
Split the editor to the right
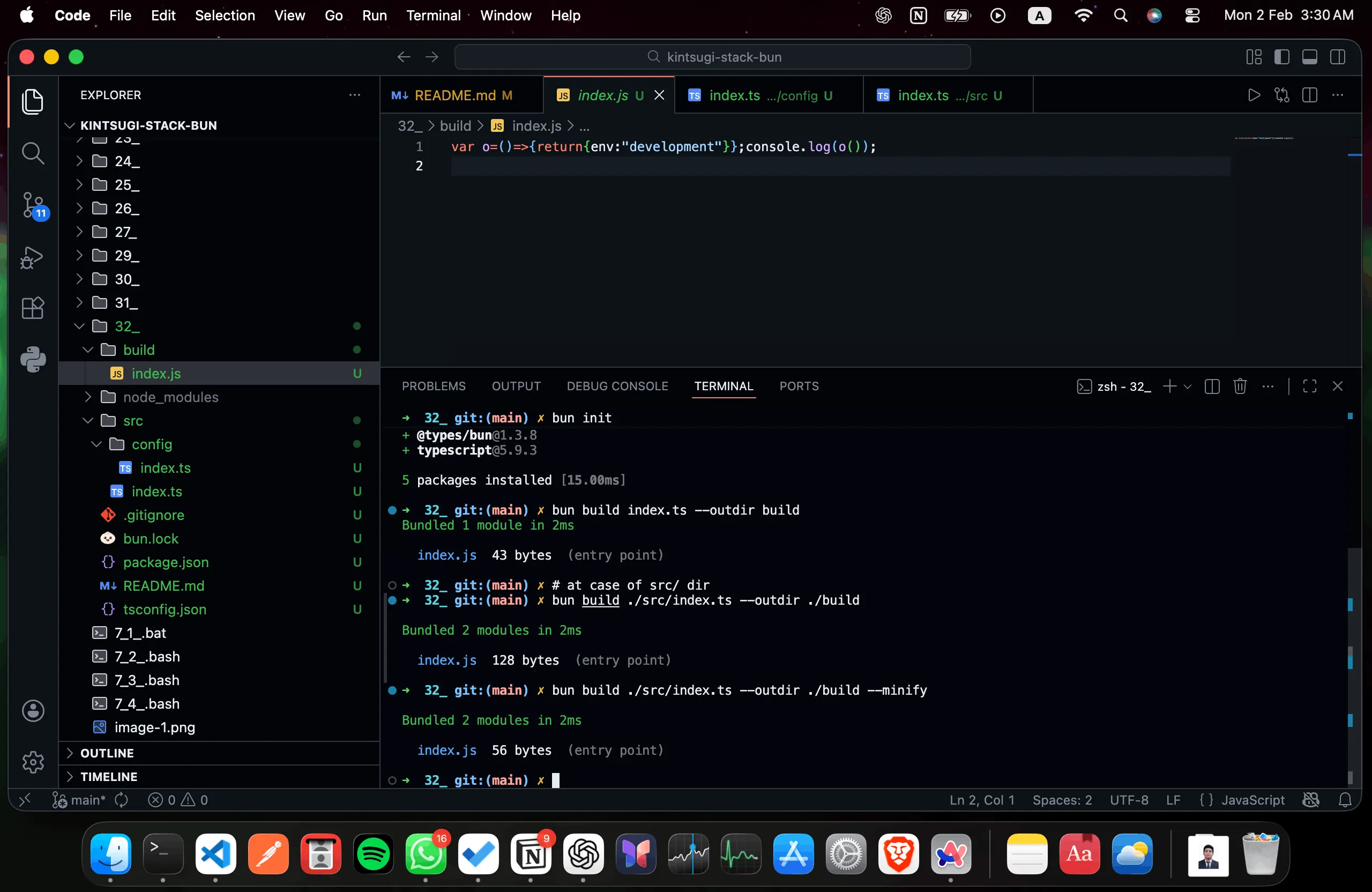click(x=1309, y=95)
